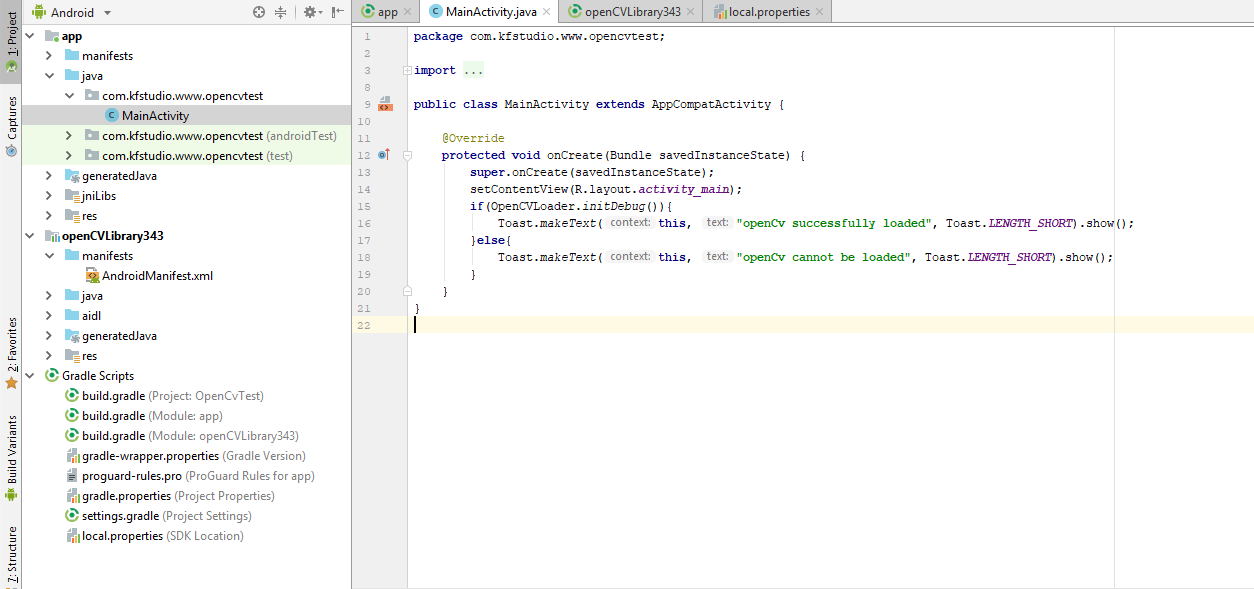Image resolution: width=1254 pixels, height=589 pixels.
Task: Click the @Override annotation
Action: click(473, 138)
